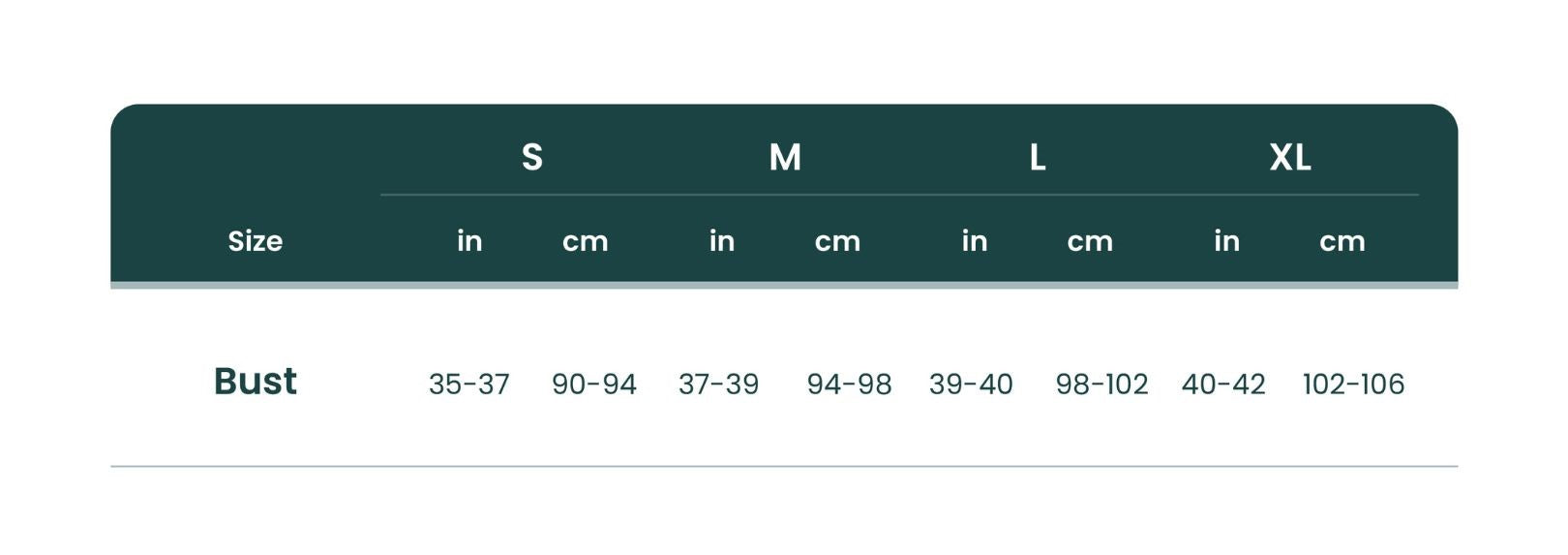Click the "in" subheader under S
This screenshot has width=1568, height=555.
(x=469, y=241)
